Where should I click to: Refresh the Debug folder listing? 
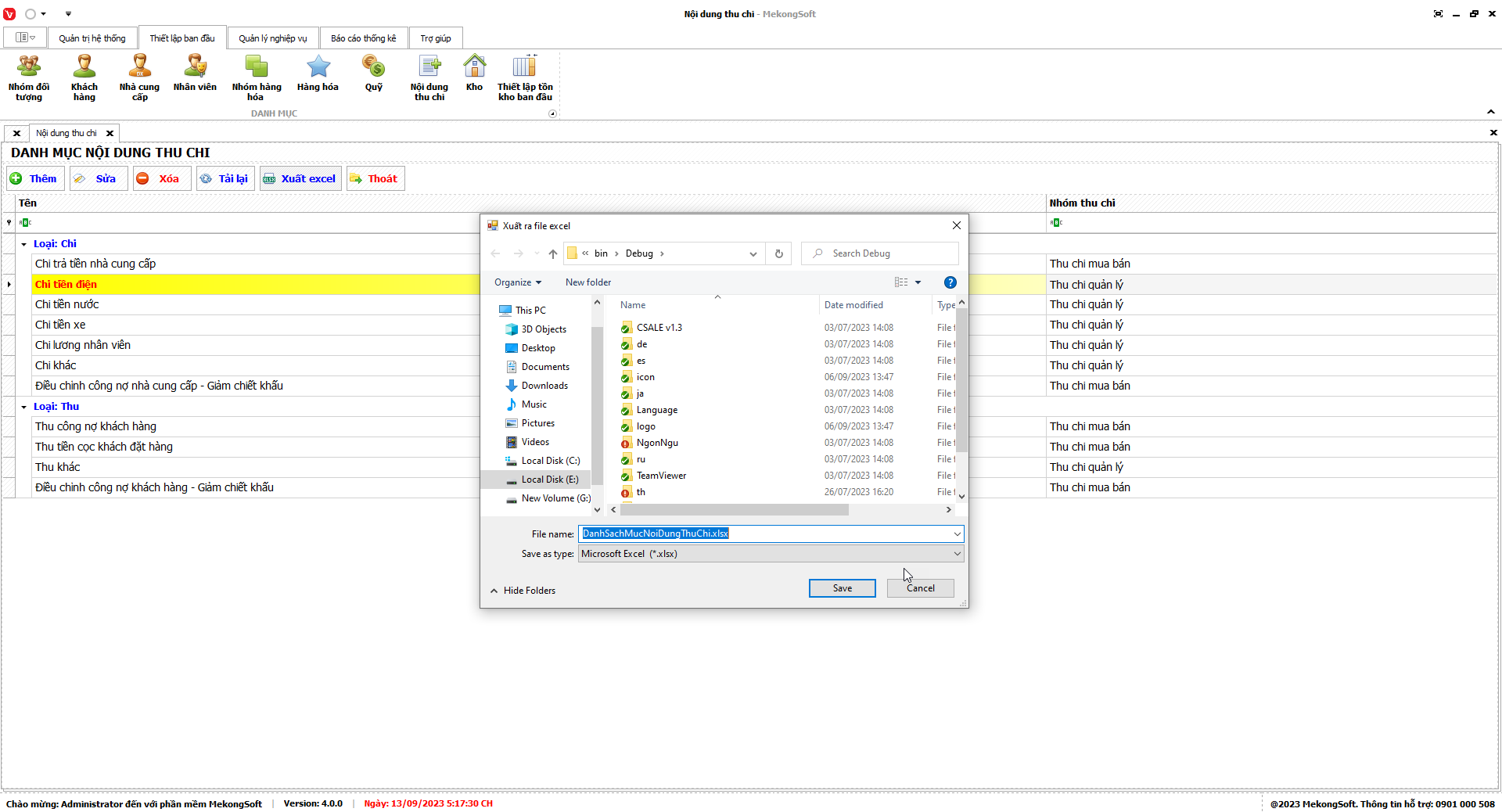(779, 253)
